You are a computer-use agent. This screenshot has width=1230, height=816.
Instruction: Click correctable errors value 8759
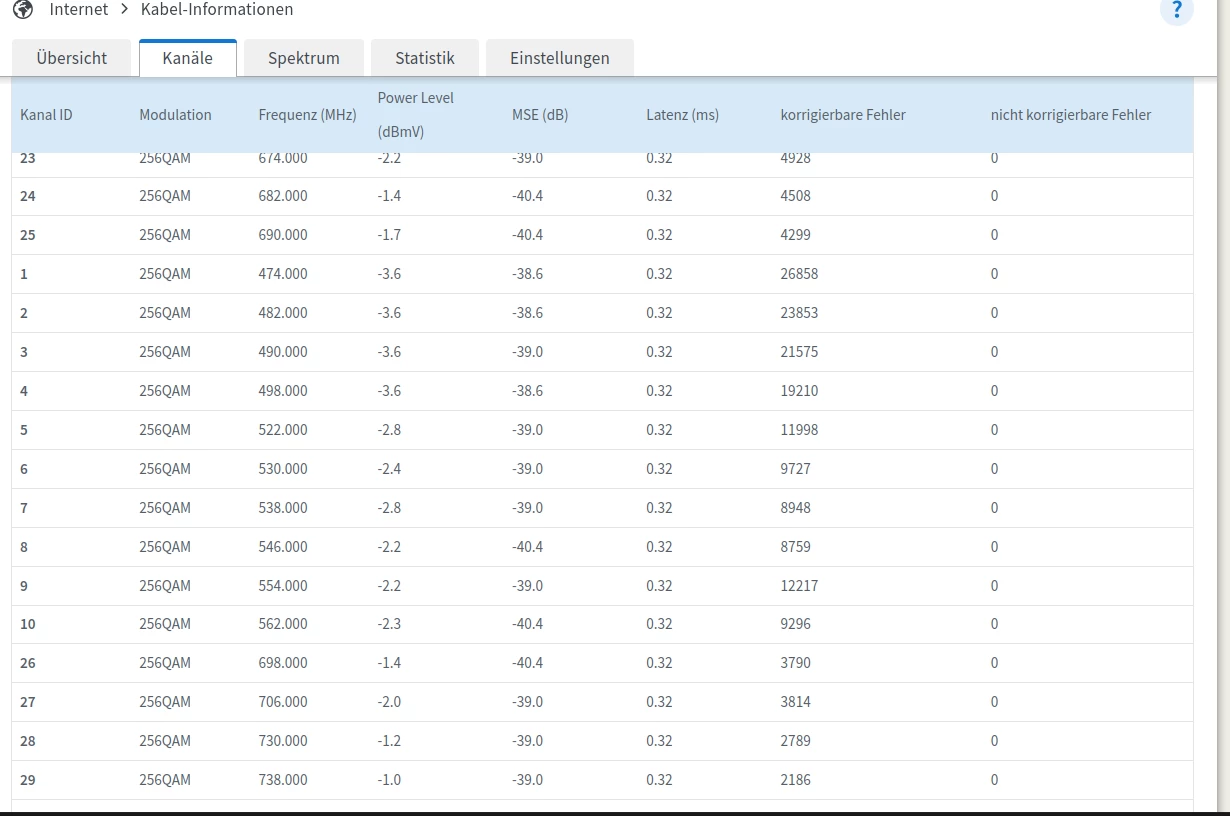(795, 547)
